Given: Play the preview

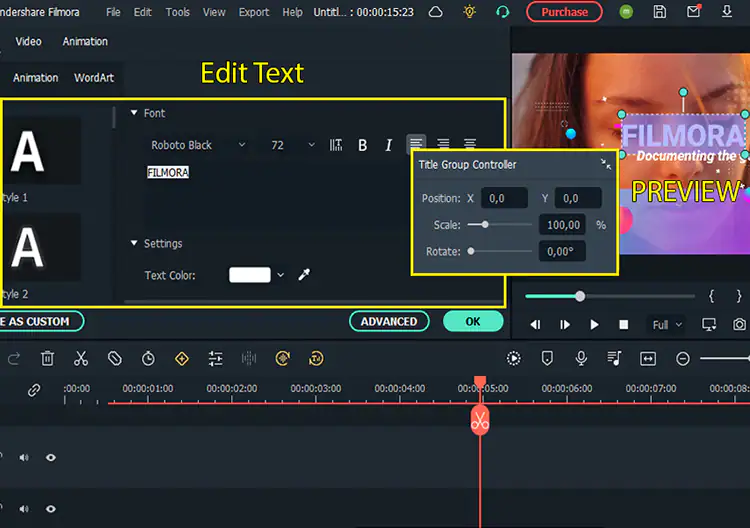Looking at the screenshot, I should click(x=594, y=325).
